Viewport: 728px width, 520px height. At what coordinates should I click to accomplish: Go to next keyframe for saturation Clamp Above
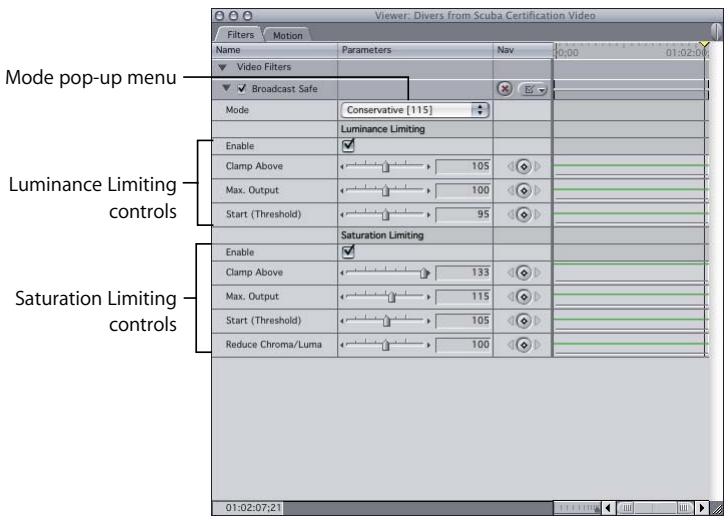pyautogui.click(x=538, y=273)
